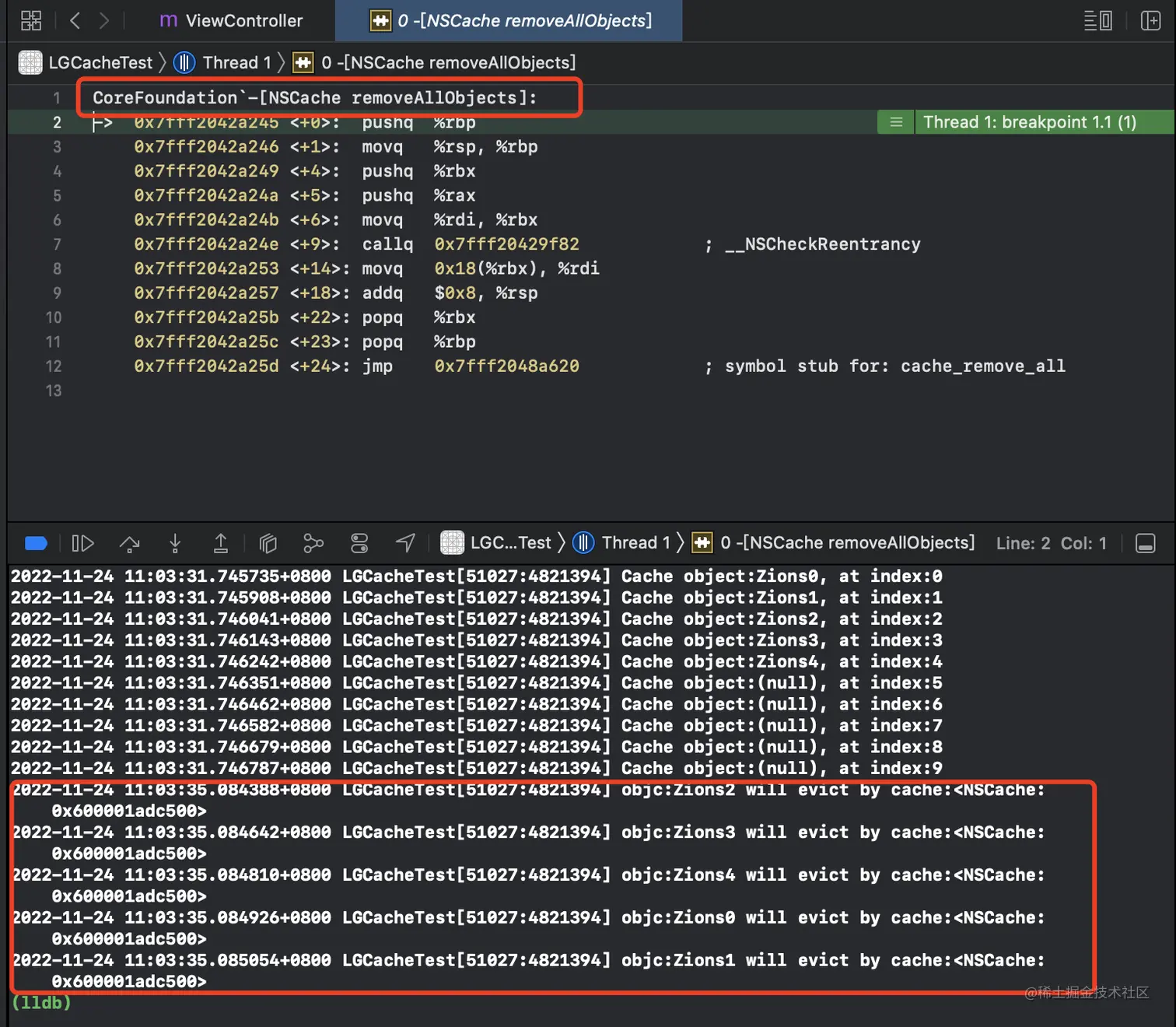Image resolution: width=1176 pixels, height=1027 pixels.
Task: Click stack frame icon in top jump bar
Action: click(303, 62)
